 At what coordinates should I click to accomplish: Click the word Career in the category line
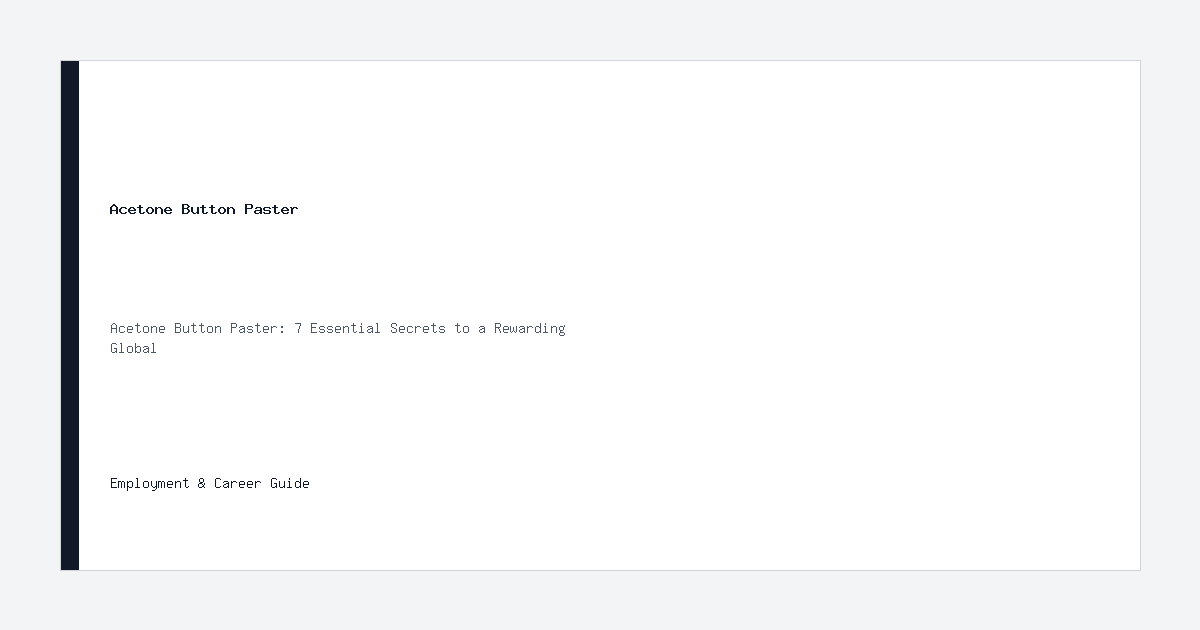238,483
